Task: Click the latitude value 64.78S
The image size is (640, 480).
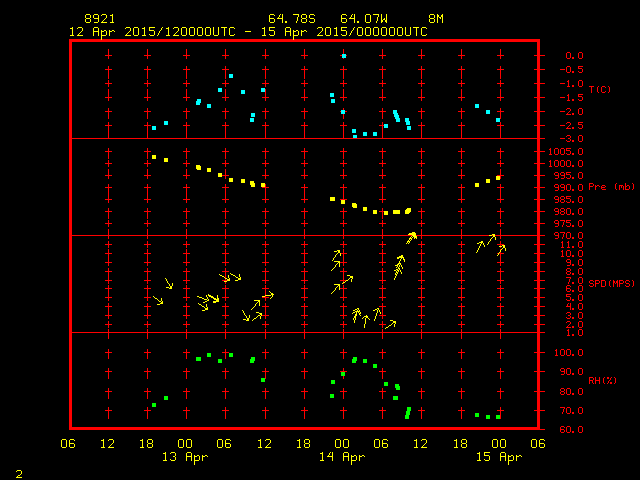Action: (x=289, y=19)
